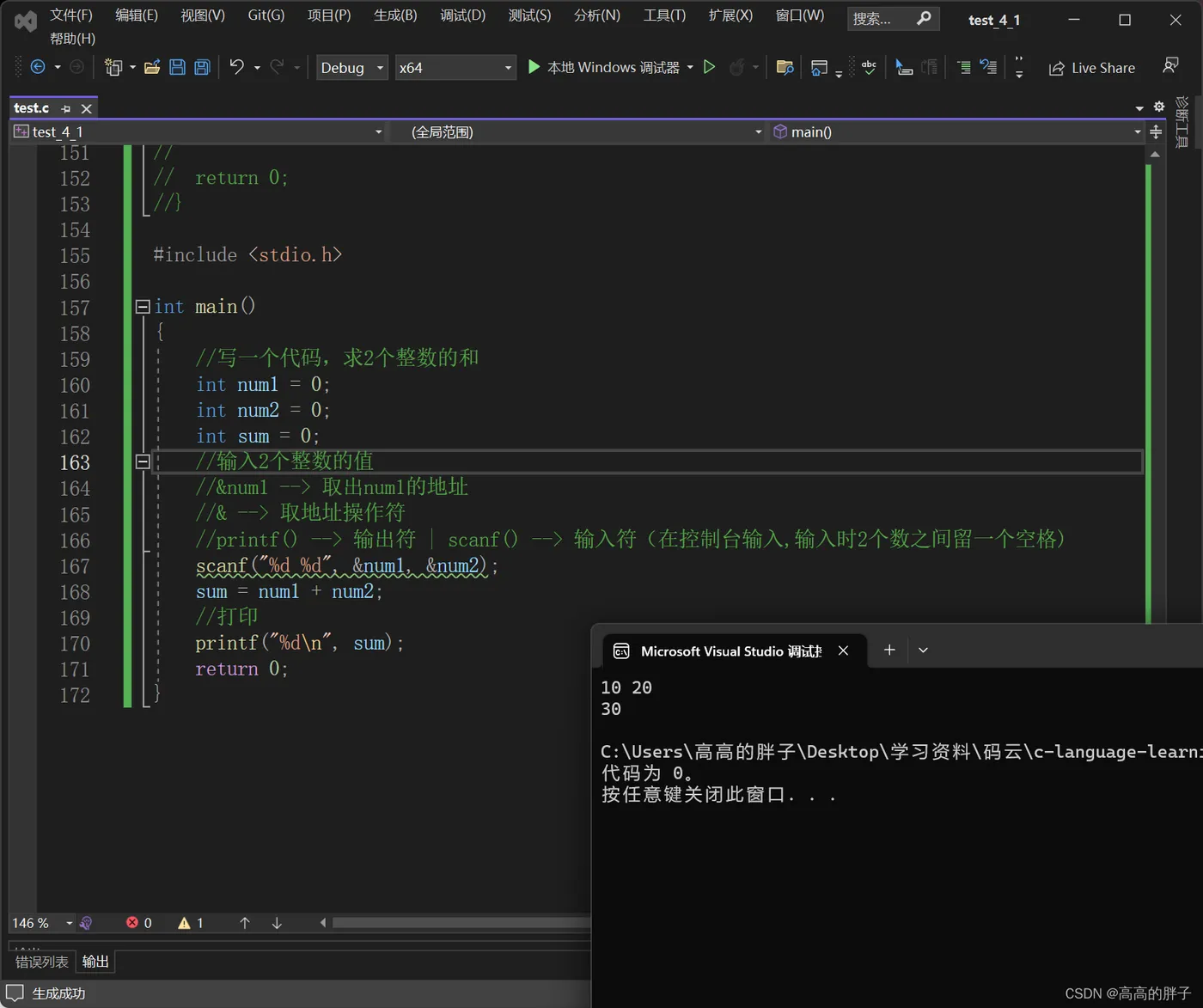This screenshot has width=1203, height=1008.
Task: Open the 扩展(X) menu
Action: click(x=730, y=15)
